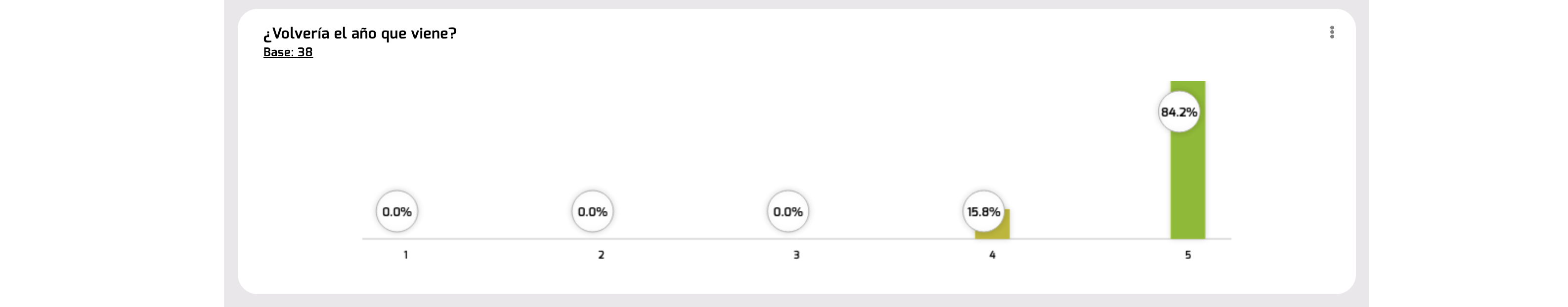Click the gray page background below the card

[x=791, y=301]
